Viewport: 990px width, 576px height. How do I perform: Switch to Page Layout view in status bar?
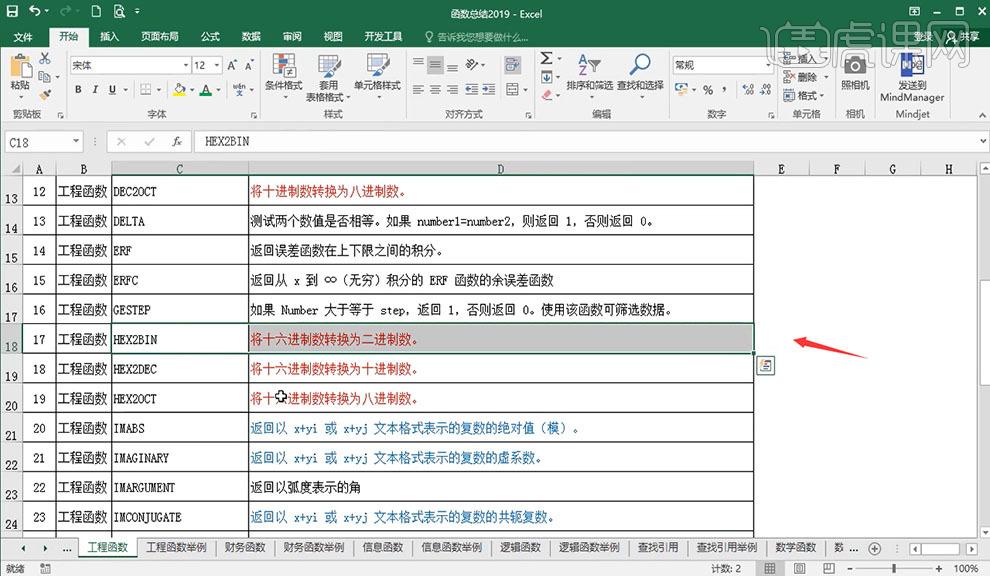pos(799,568)
